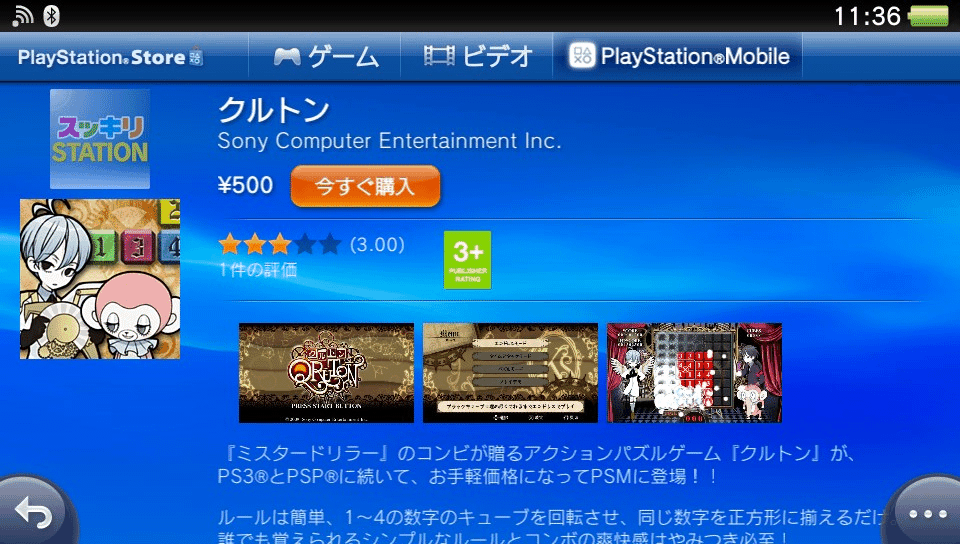Tap the battery indicator icon
The width and height of the screenshot is (960, 544).
[x=929, y=17]
